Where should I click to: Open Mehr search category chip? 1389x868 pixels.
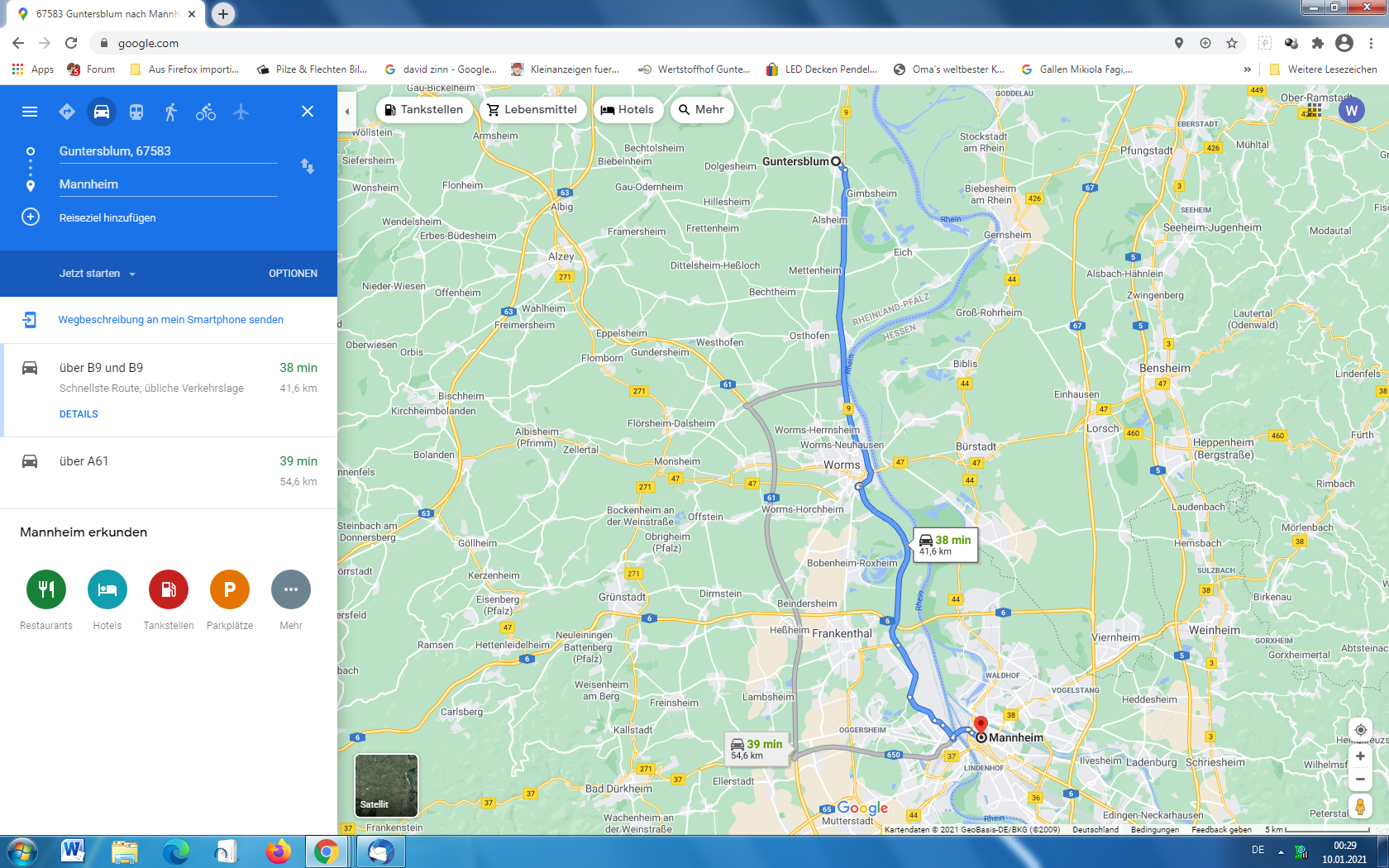(701, 110)
